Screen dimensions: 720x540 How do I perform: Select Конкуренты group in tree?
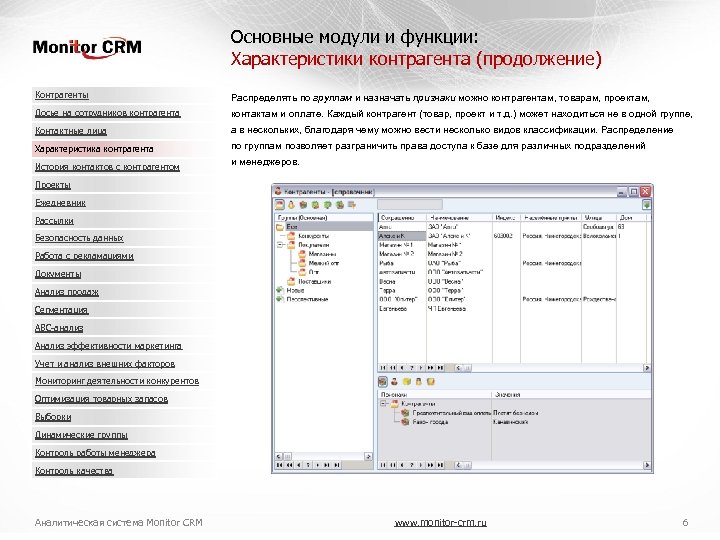click(314, 236)
